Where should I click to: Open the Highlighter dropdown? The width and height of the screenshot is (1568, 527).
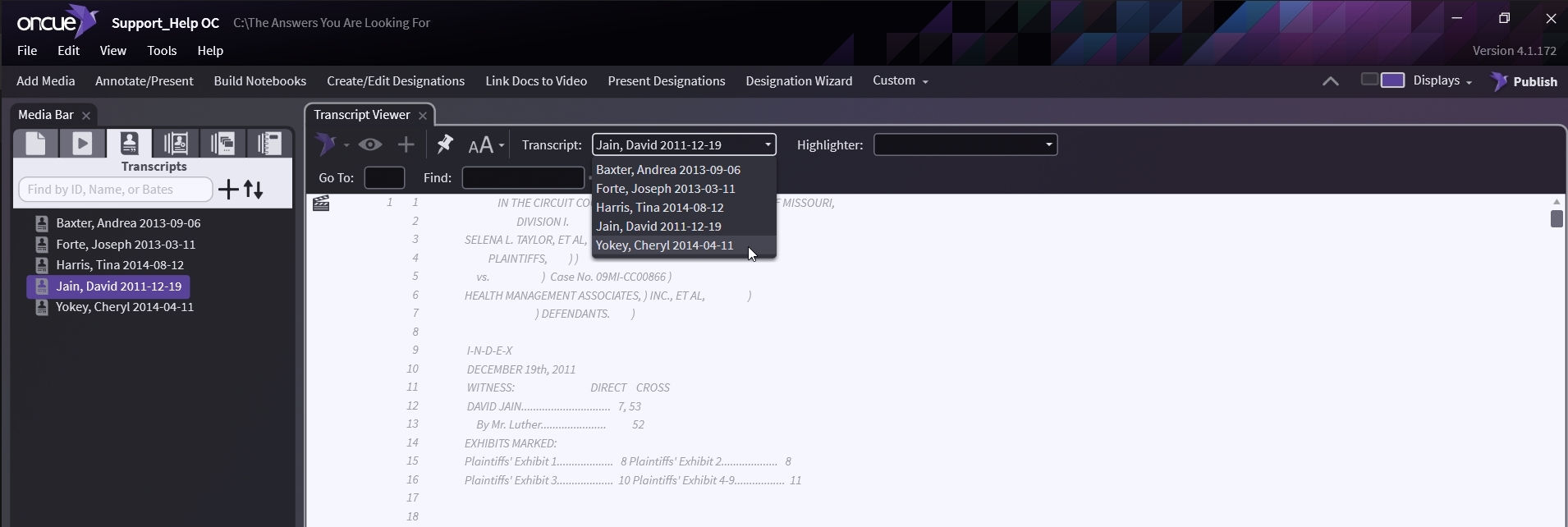click(x=965, y=145)
